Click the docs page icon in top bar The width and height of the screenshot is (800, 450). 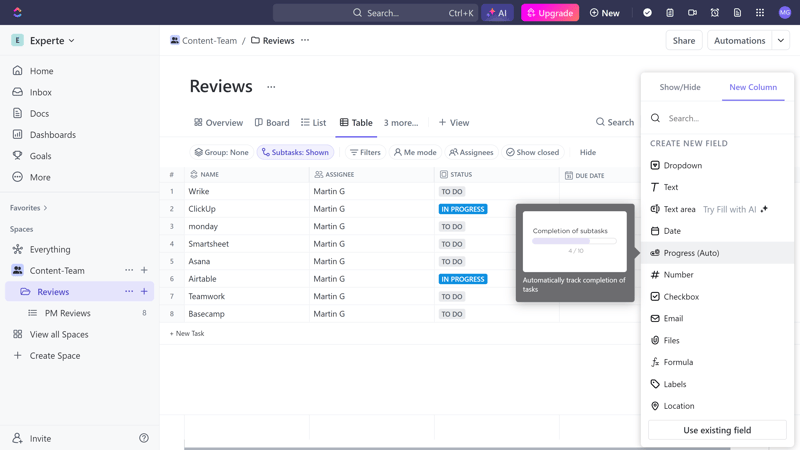[737, 13]
